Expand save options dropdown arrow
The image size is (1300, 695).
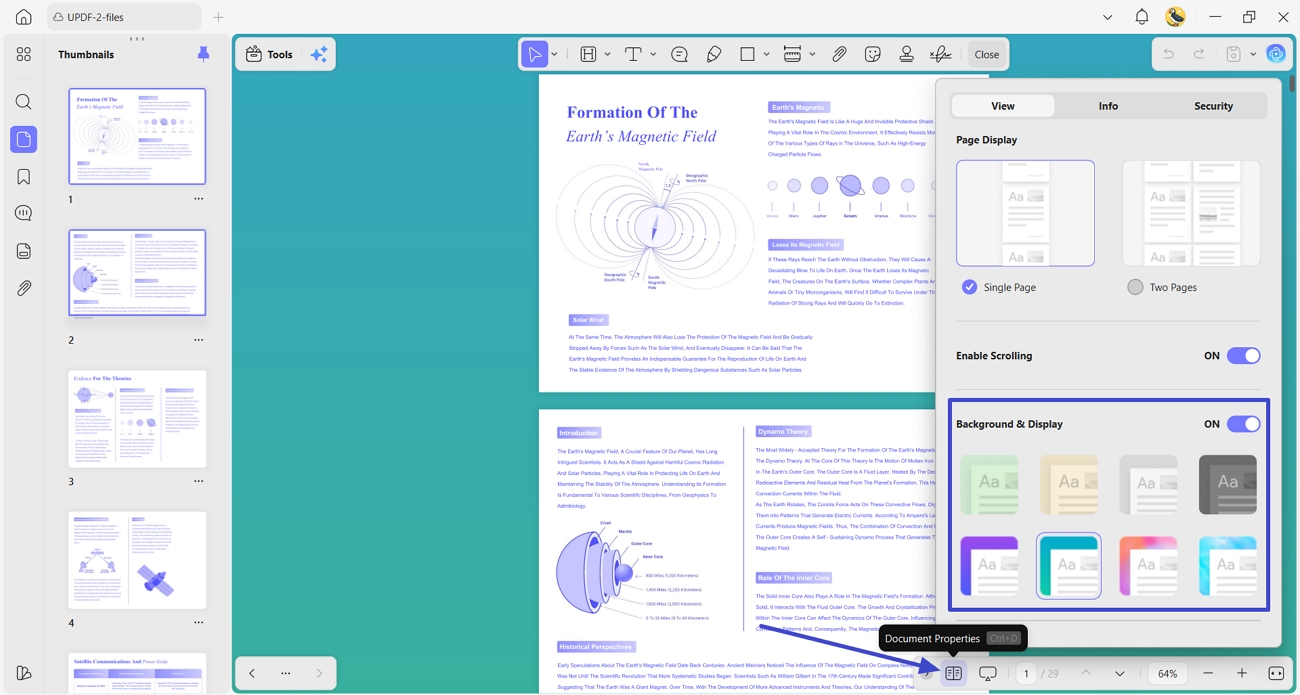point(1253,54)
